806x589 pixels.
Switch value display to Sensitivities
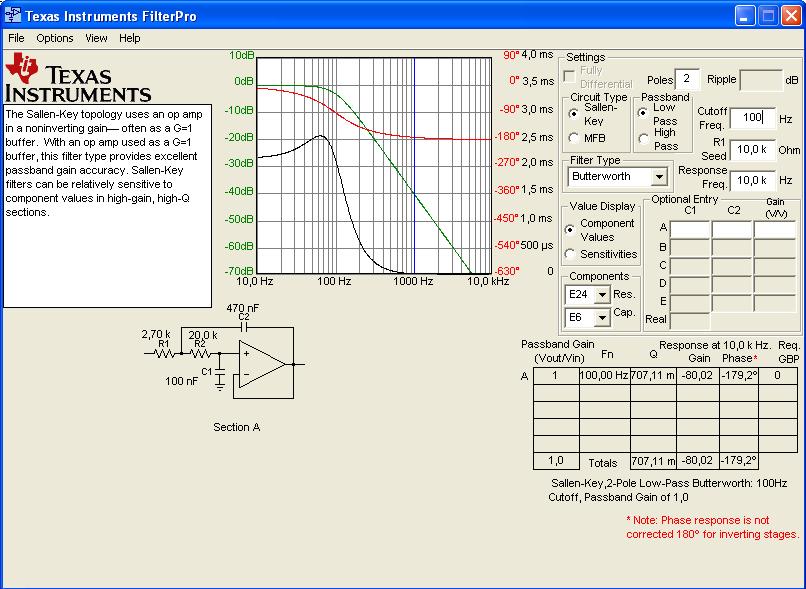pyautogui.click(x=570, y=254)
